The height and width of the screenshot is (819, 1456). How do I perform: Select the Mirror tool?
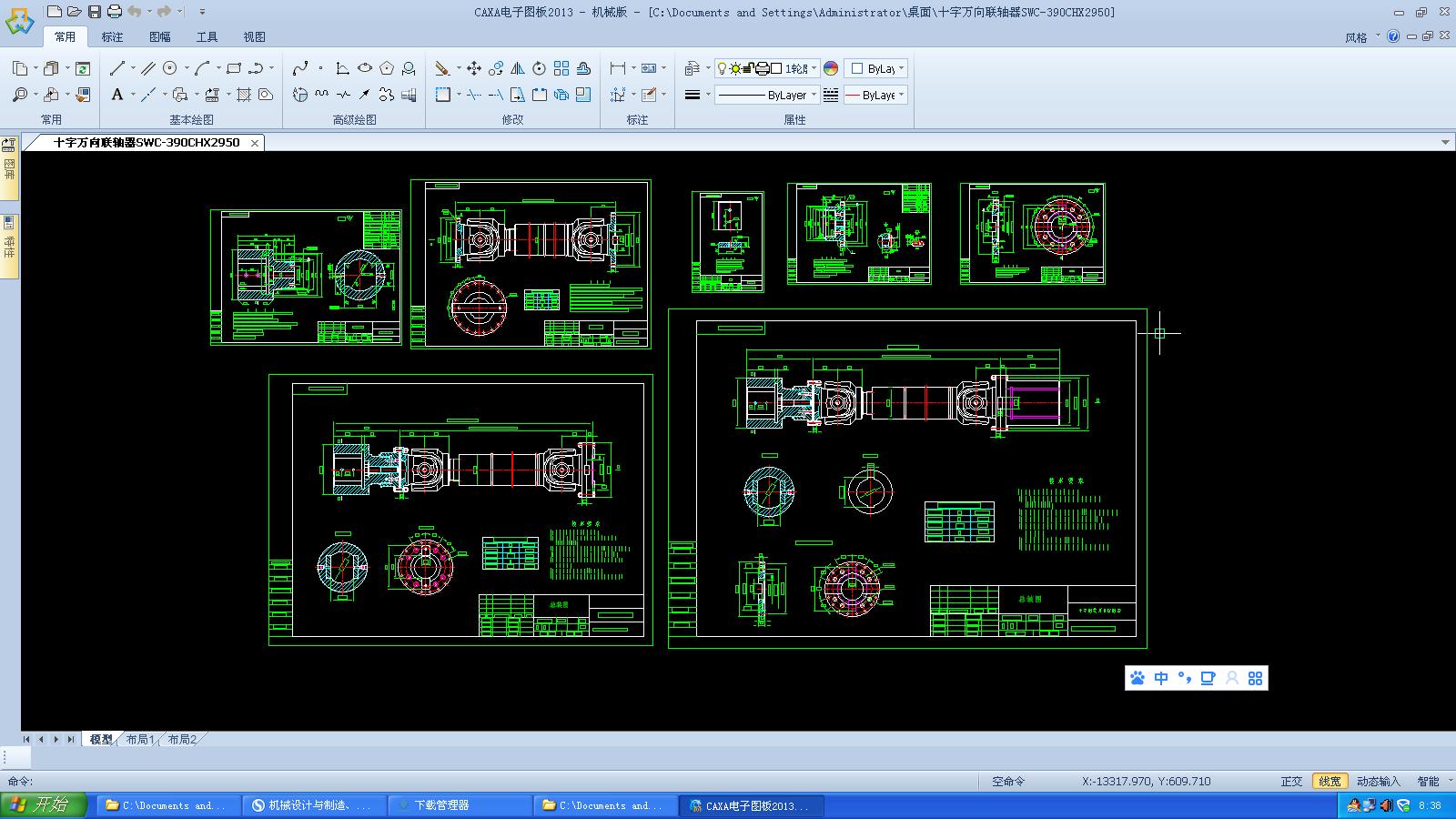click(518, 68)
